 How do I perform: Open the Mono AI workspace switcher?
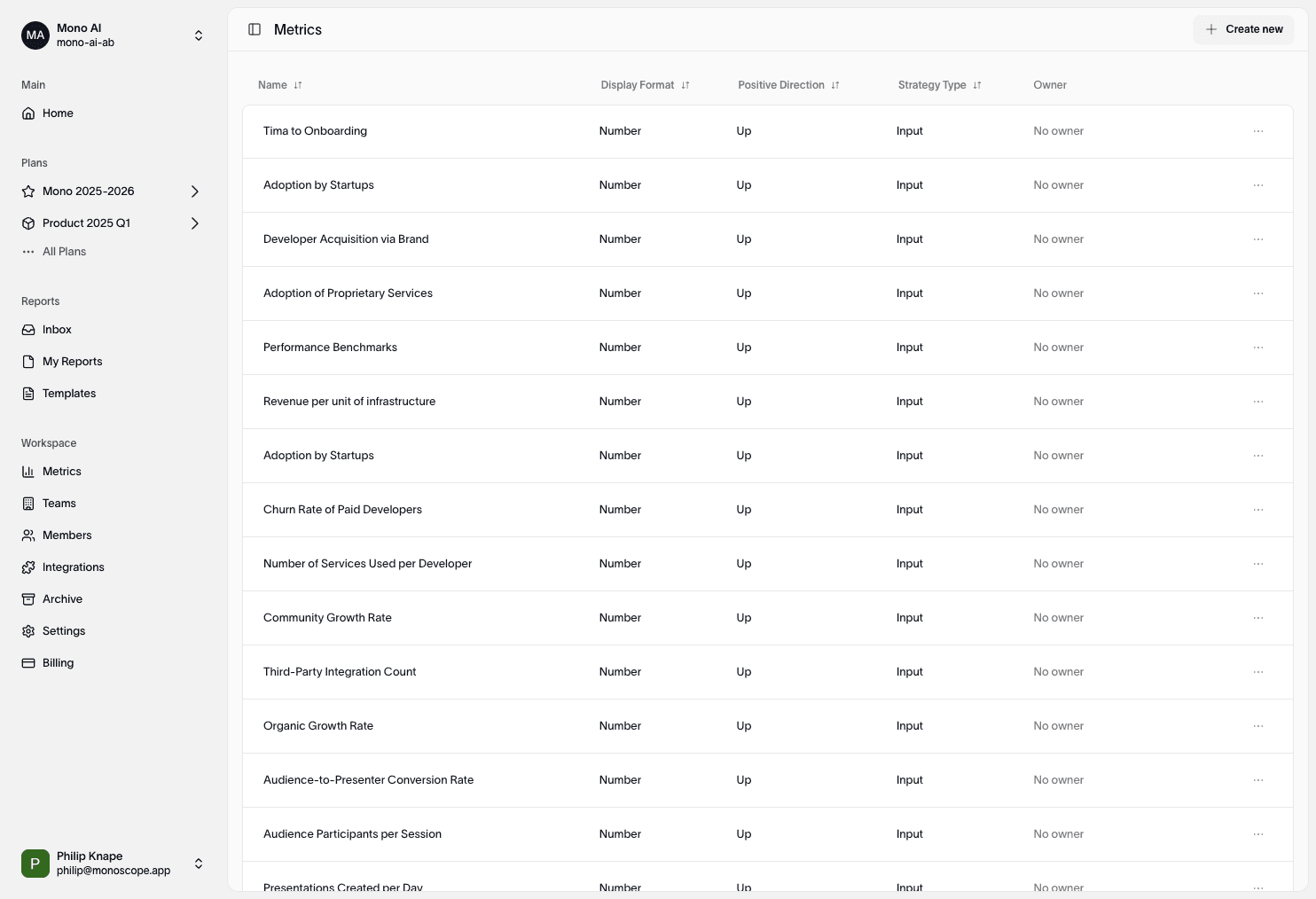coord(199,35)
